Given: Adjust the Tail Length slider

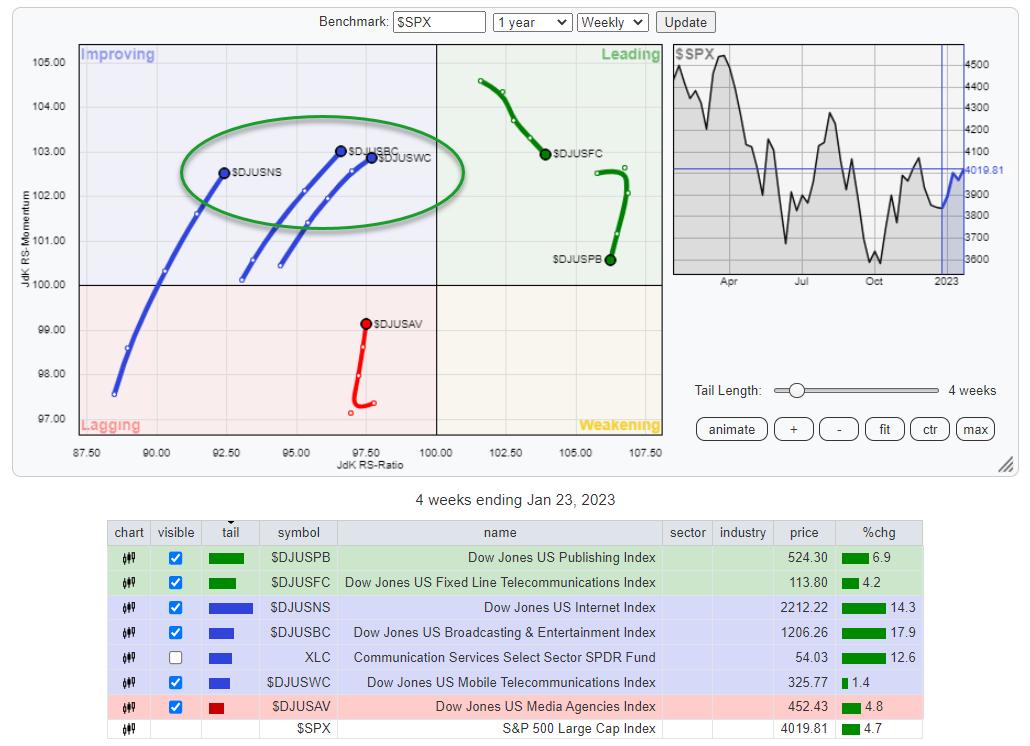Looking at the screenshot, I should pos(796,391).
